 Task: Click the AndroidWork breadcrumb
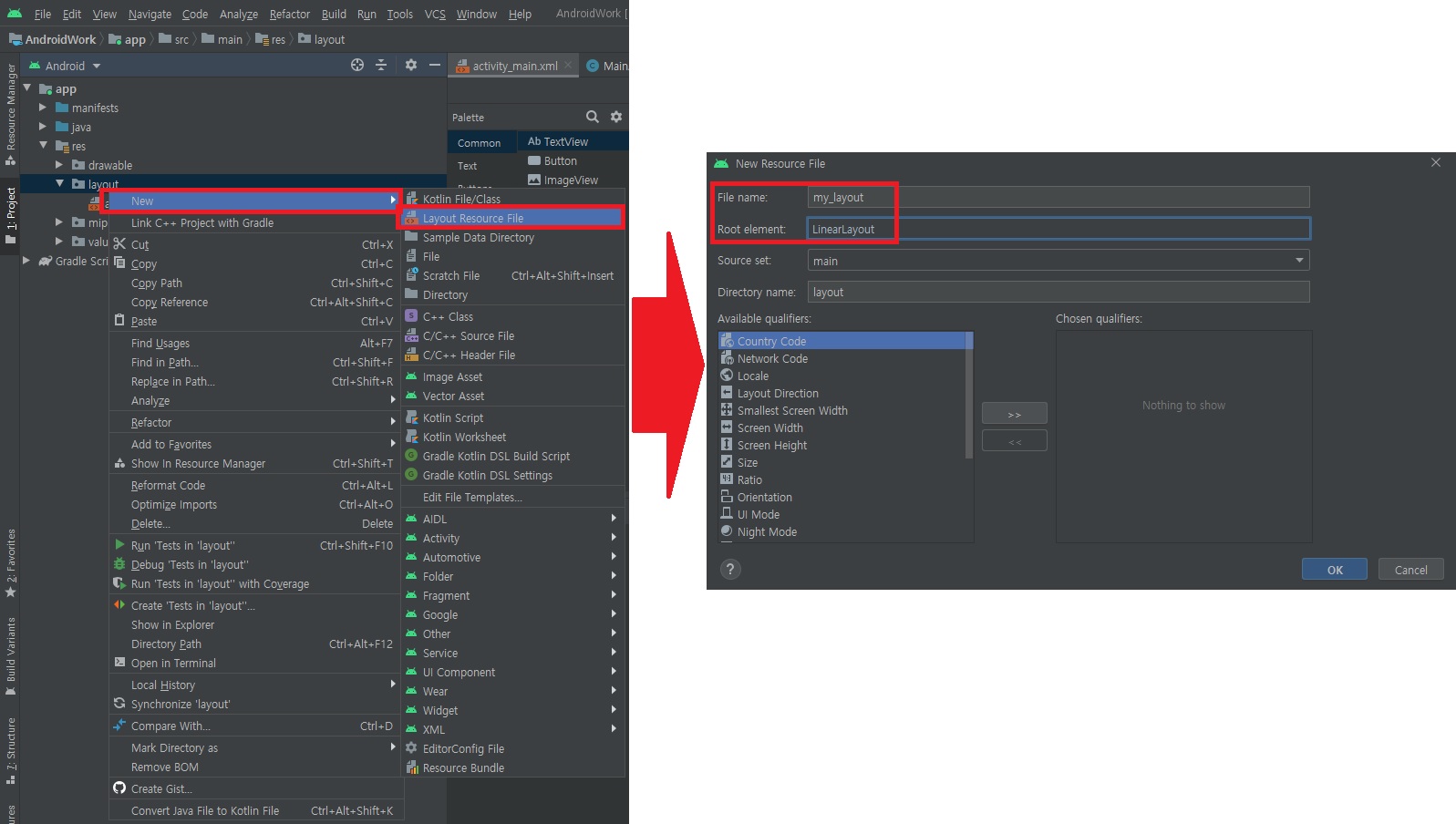(52, 39)
